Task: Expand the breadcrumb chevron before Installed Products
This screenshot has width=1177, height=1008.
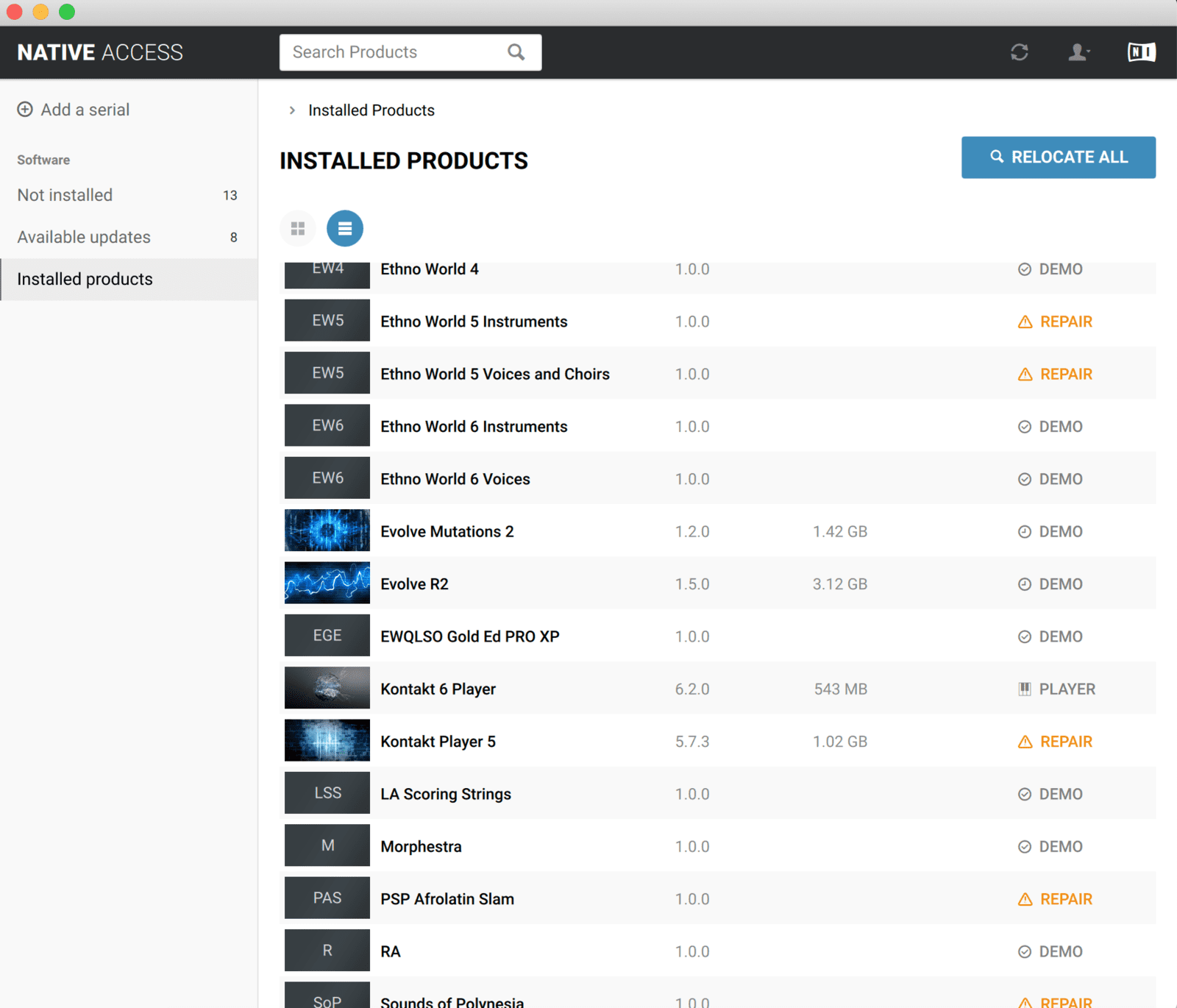Action: 292,110
